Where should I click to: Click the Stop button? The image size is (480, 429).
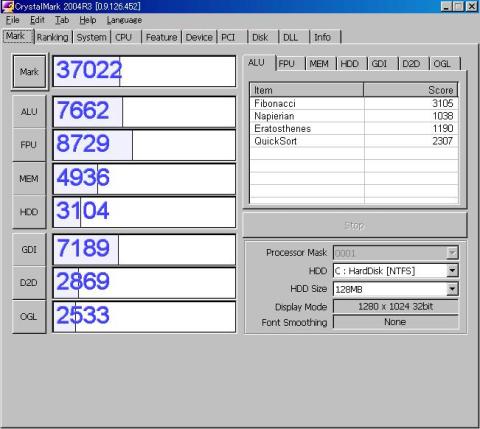(355, 226)
